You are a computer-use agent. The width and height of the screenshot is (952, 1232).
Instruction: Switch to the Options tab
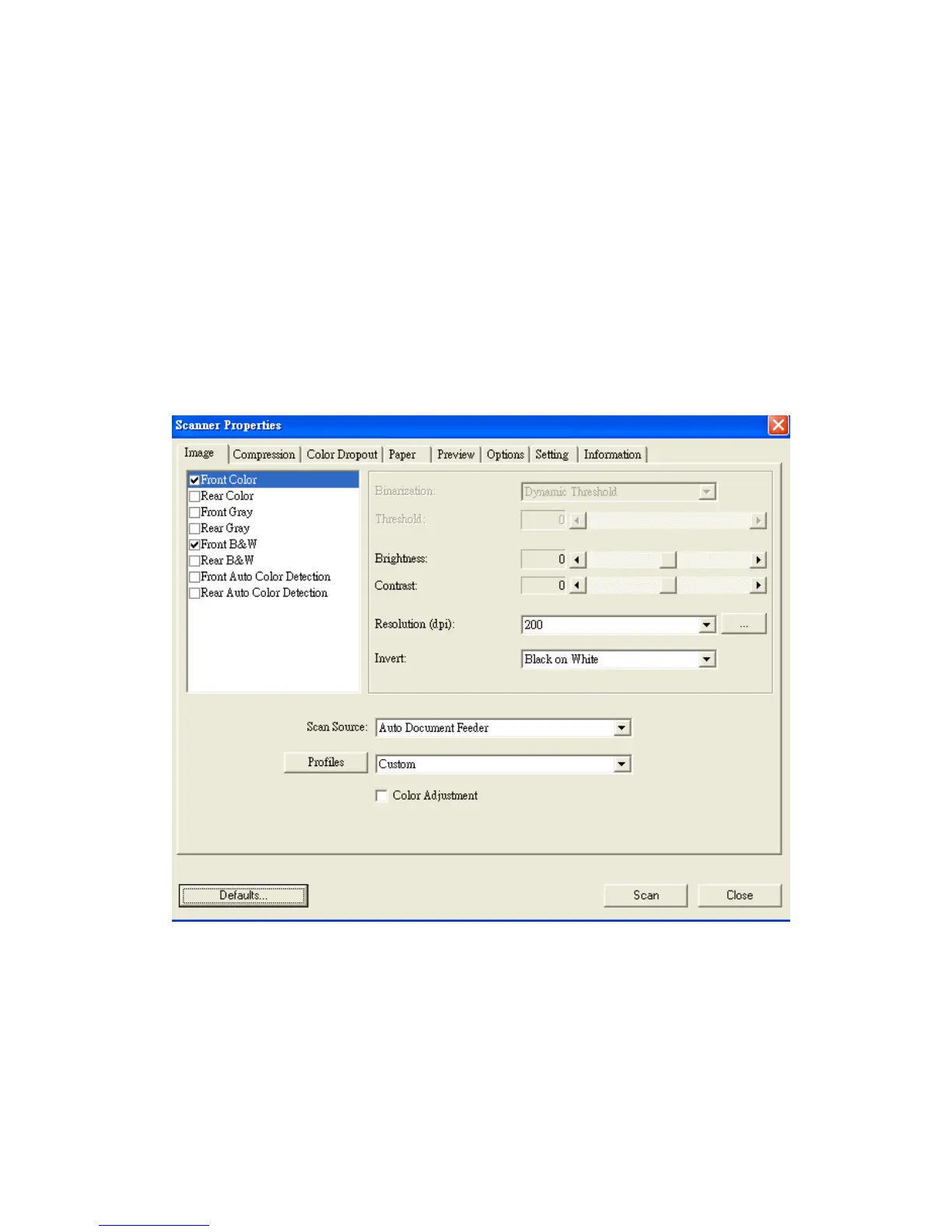[506, 455]
